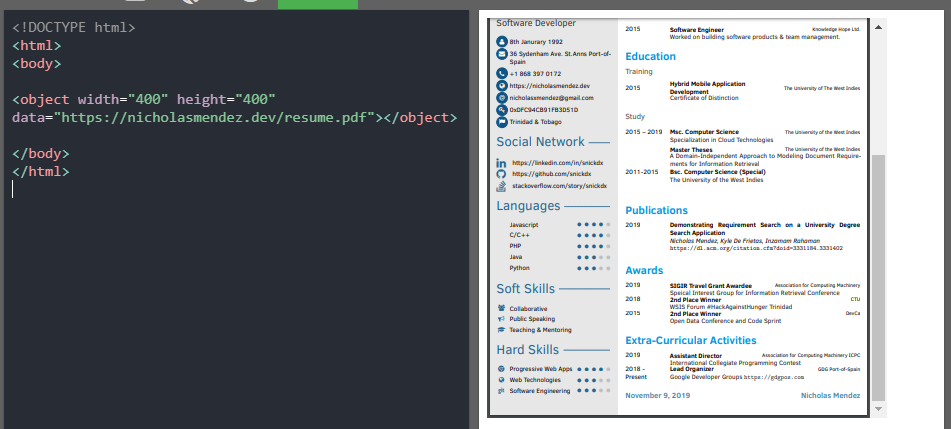Click the PDF scrollbar down arrow
This screenshot has width=951, height=429.
(x=878, y=410)
